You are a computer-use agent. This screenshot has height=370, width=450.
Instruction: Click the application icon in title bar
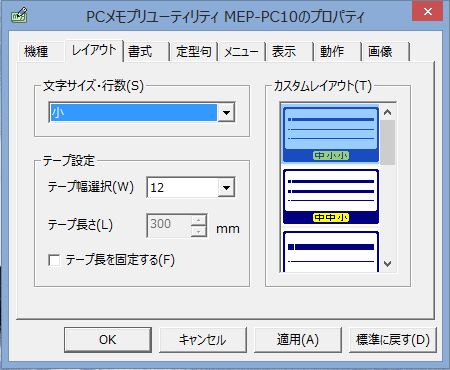point(19,15)
